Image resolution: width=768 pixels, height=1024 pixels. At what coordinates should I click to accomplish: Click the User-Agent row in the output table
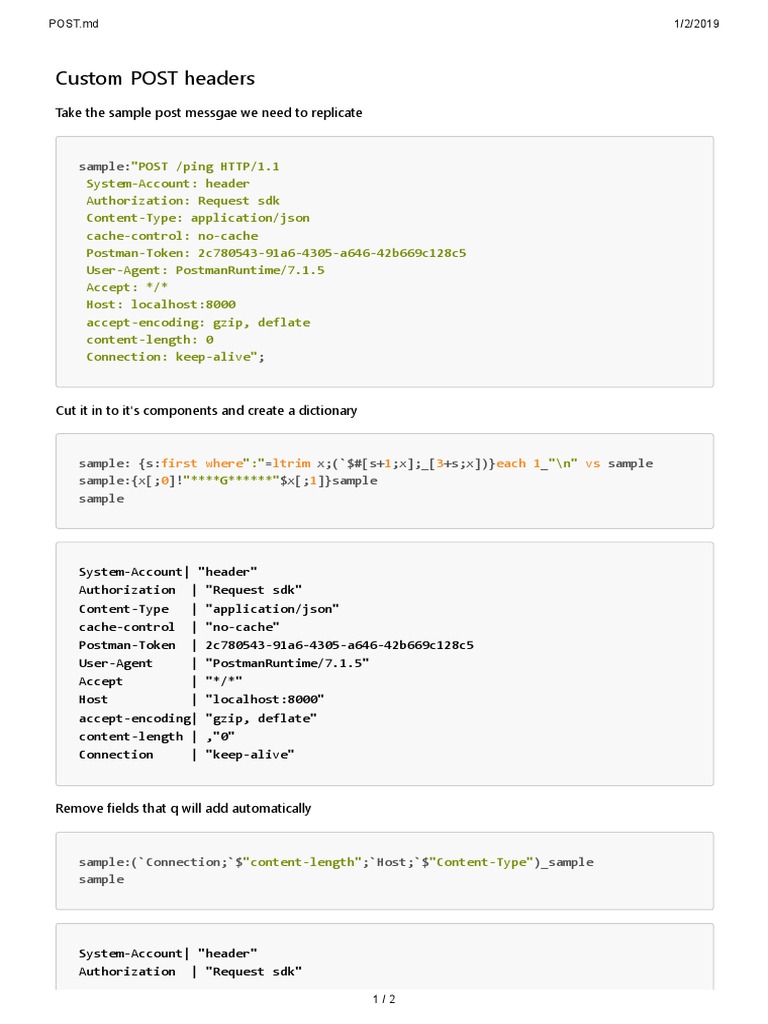[224, 663]
